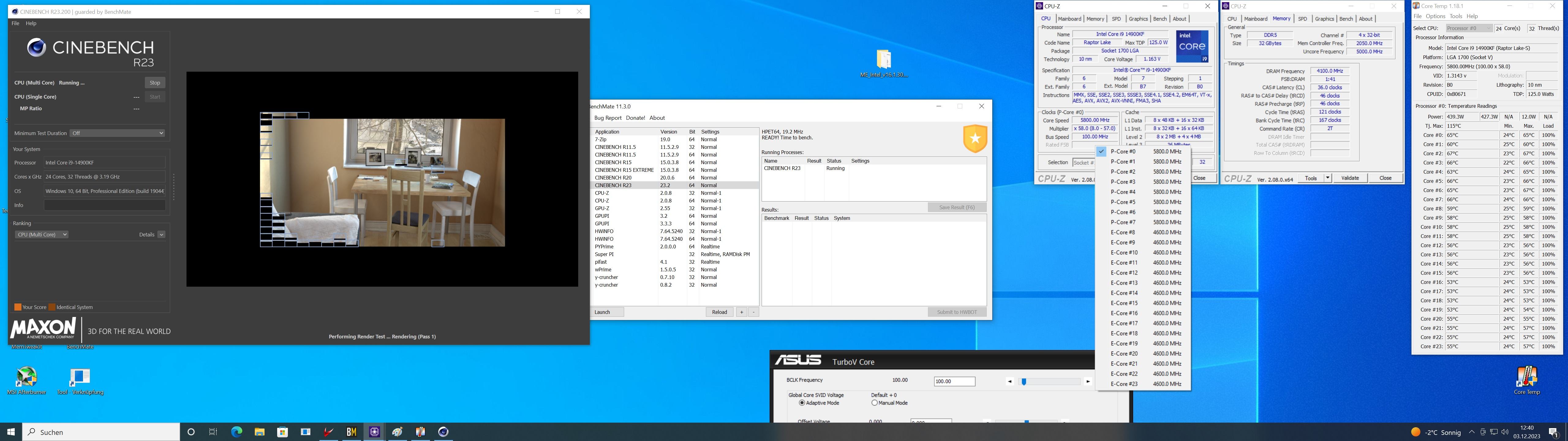Increase BCLK Frequency with right arrow
The height and width of the screenshot is (441, 1568).
(1088, 381)
